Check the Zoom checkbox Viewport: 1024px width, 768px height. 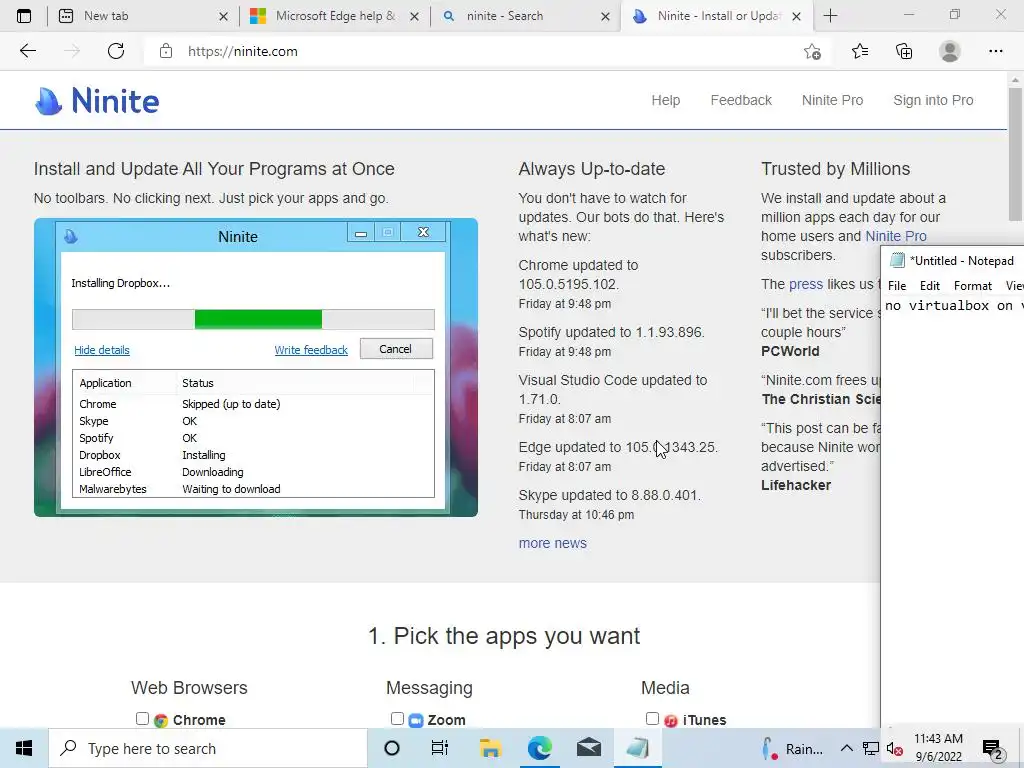coord(397,718)
